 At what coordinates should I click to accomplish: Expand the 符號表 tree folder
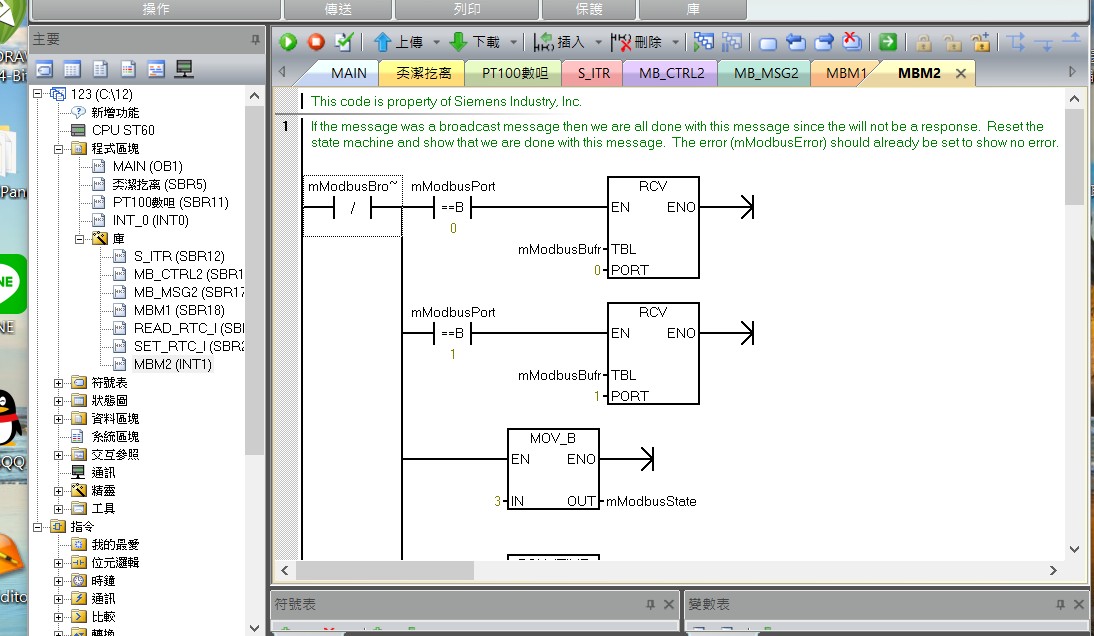(59, 383)
